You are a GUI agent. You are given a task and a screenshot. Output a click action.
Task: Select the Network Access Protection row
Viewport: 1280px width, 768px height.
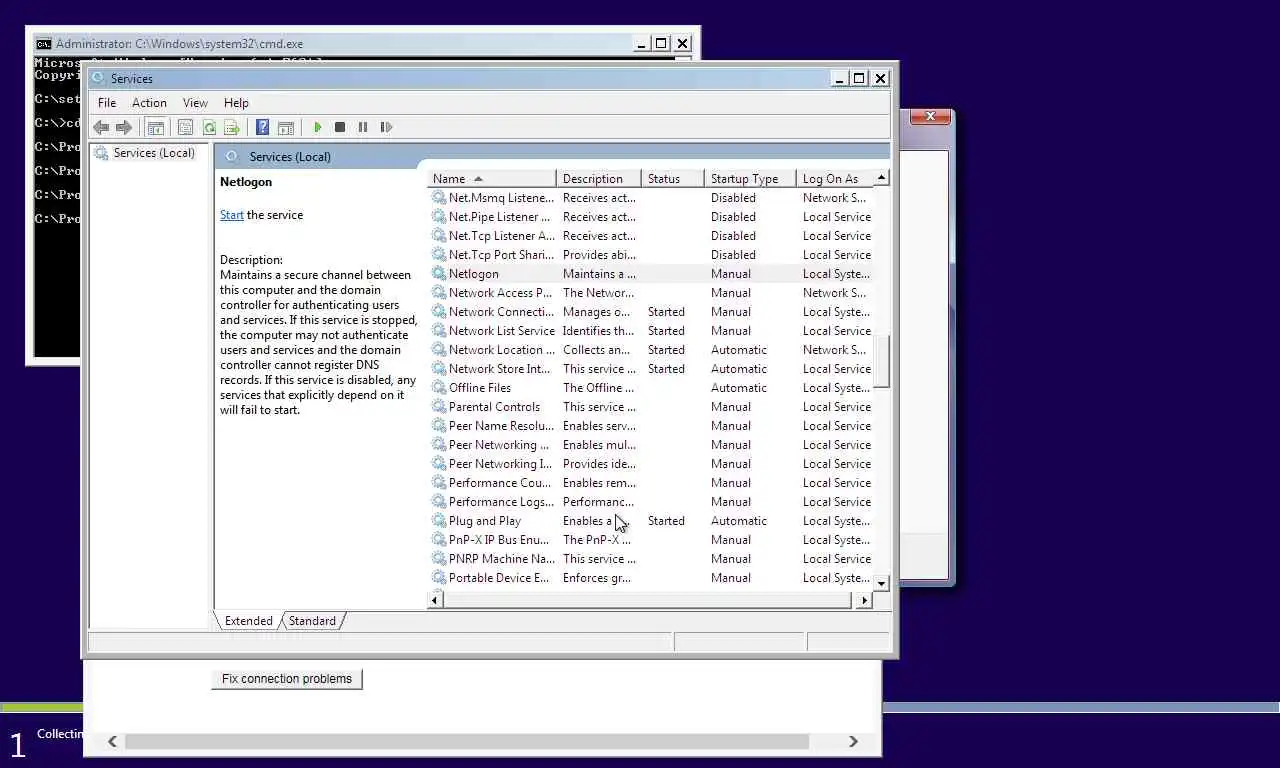coord(651,293)
